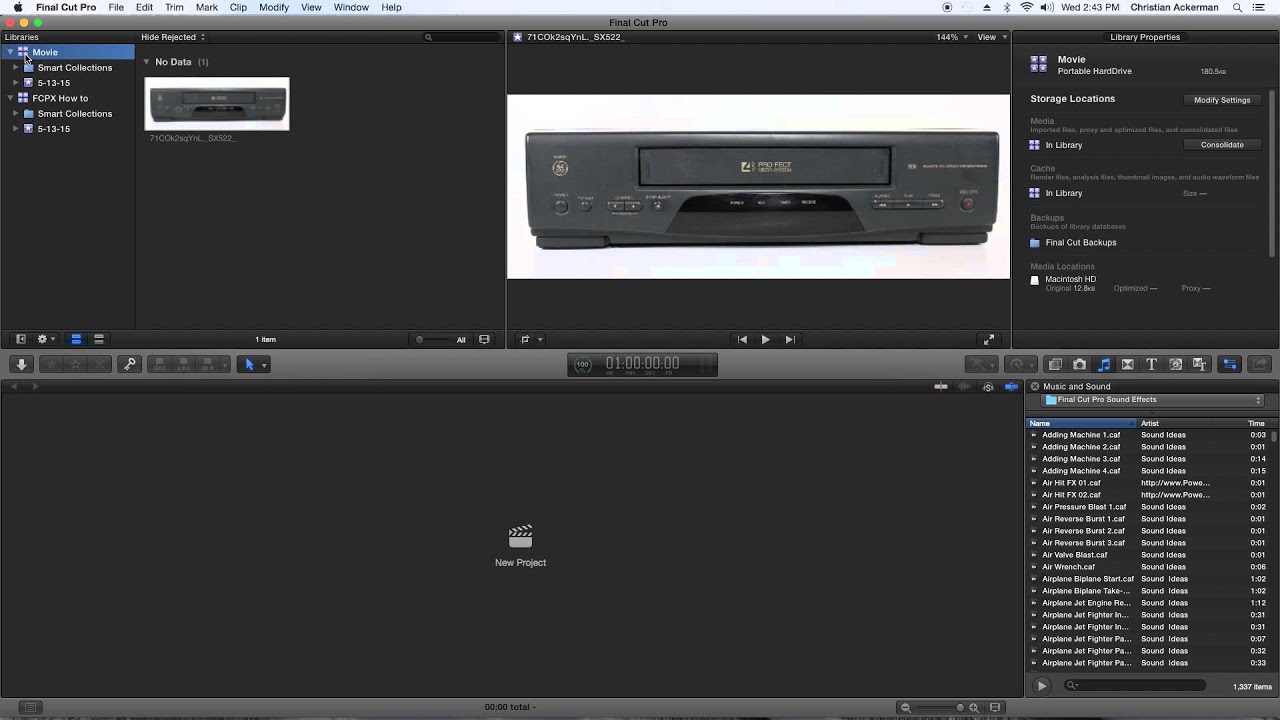Open the Themes browser icon
The image size is (1280, 720).
coord(1200,365)
